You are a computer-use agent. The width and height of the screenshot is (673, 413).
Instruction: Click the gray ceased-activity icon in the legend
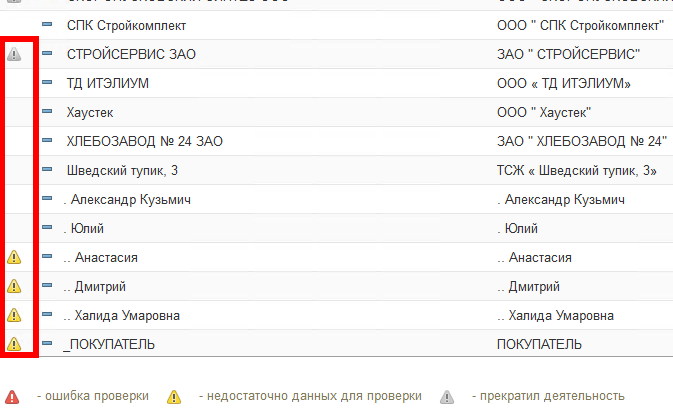(x=446, y=396)
